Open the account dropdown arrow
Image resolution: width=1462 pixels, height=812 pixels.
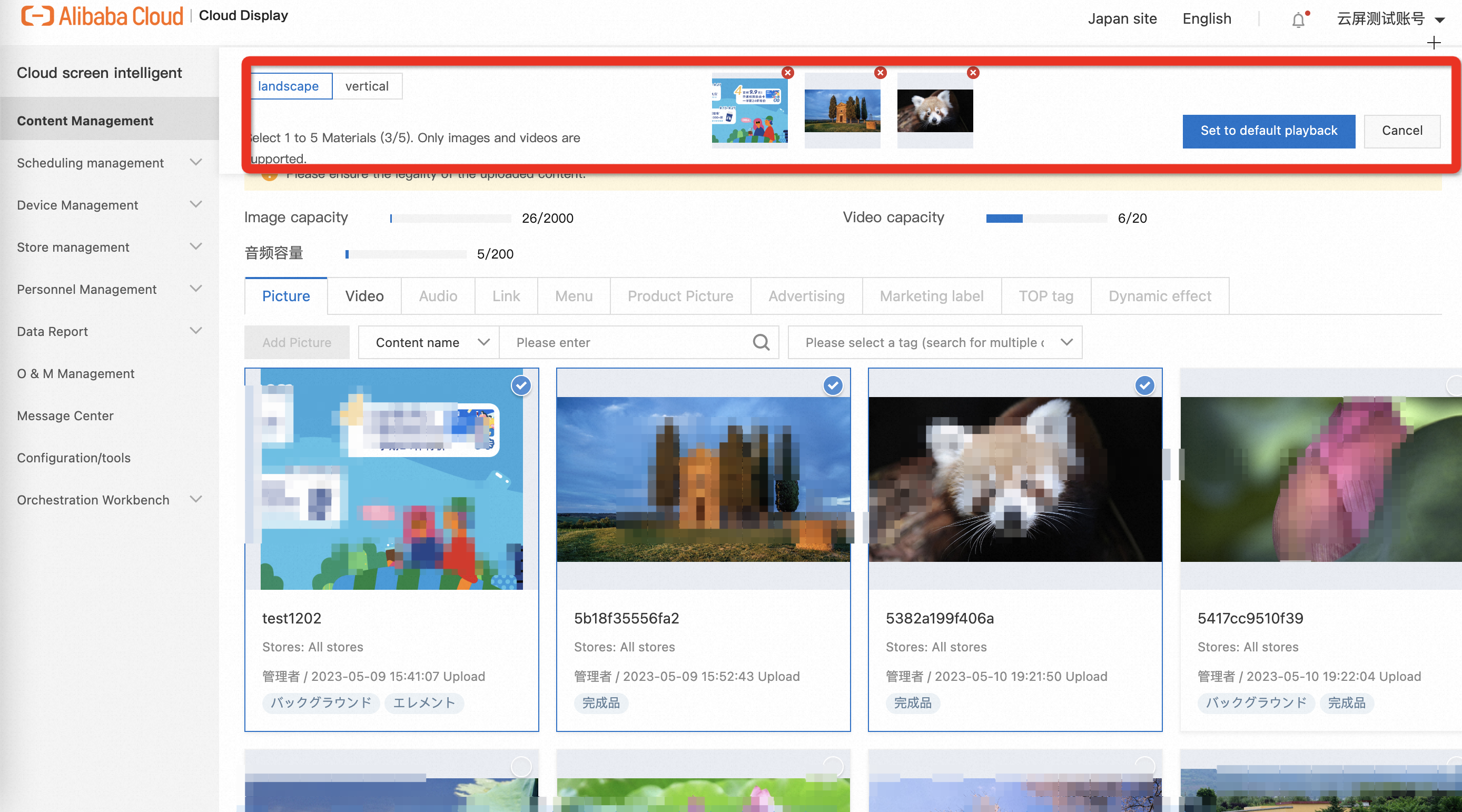1440,20
